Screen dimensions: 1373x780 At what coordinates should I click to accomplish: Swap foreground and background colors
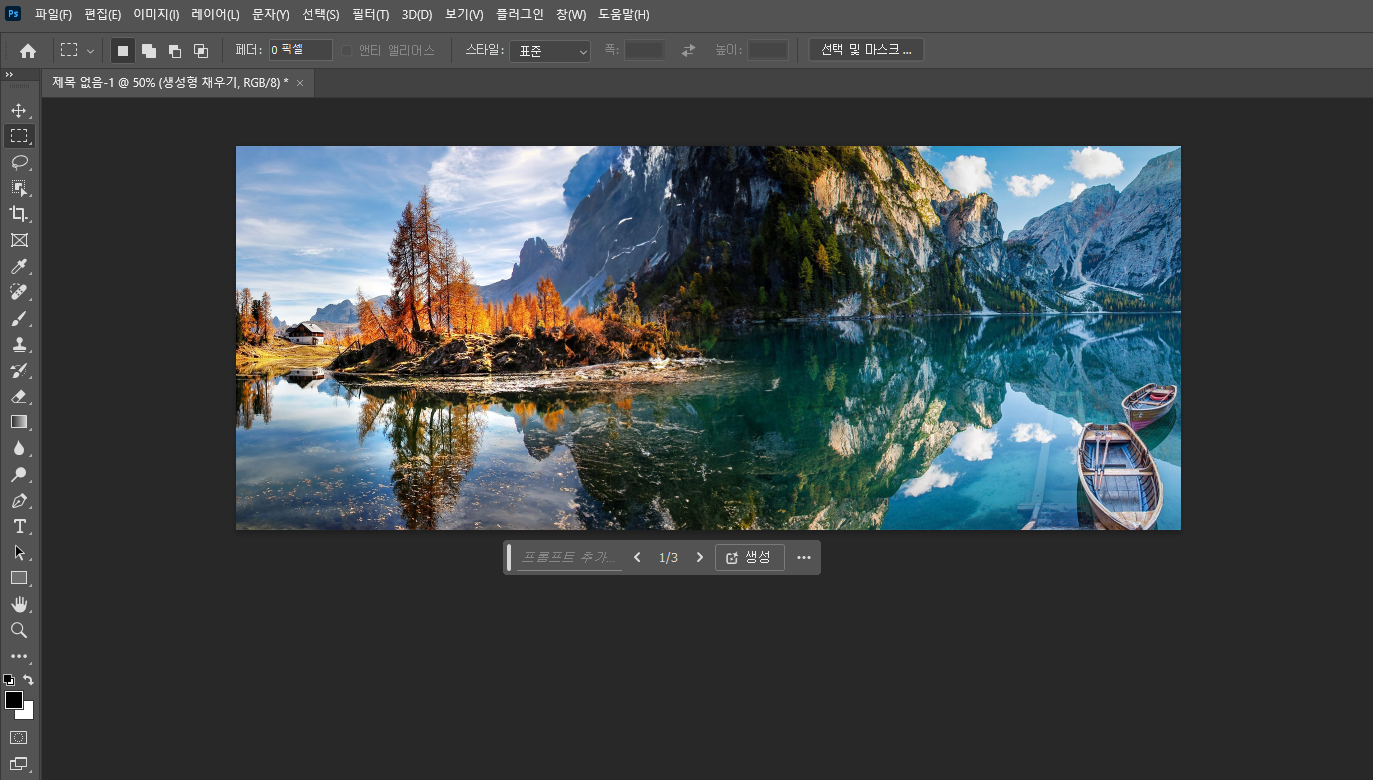tap(28, 679)
